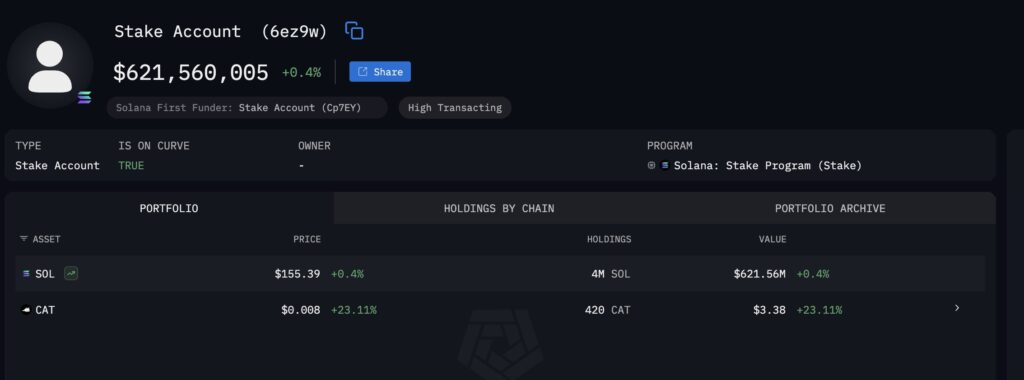
Task: Click the Solana logo next to Stake Program
Action: click(x=665, y=166)
